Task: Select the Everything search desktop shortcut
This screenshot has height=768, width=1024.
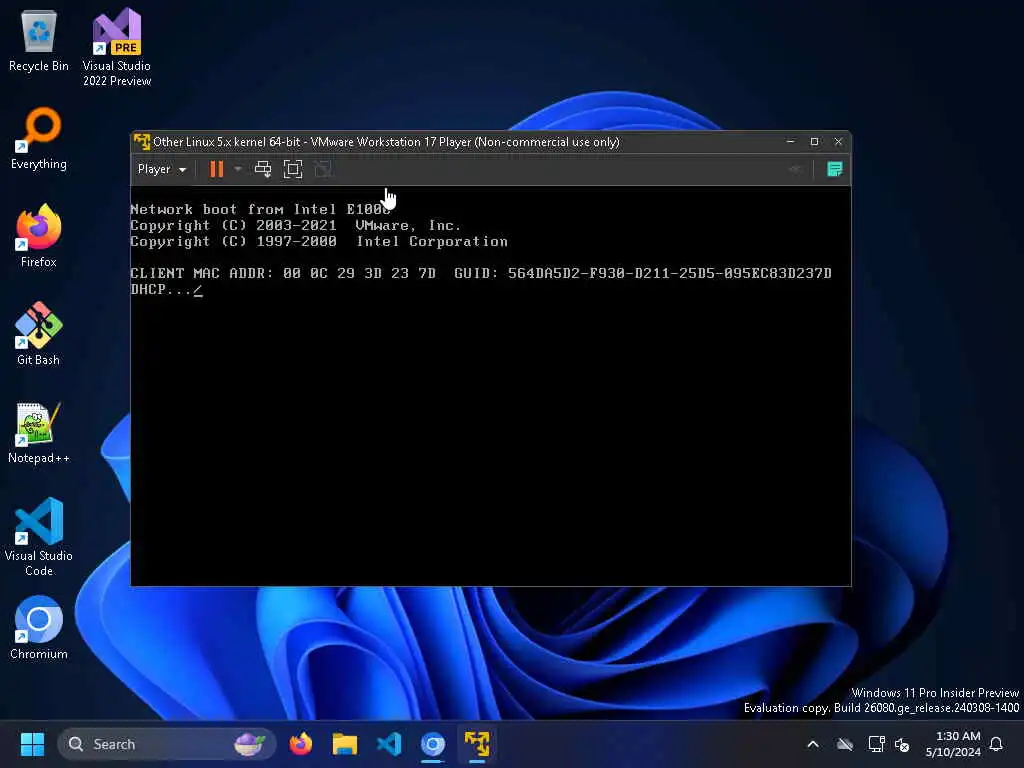Action: click(x=39, y=138)
